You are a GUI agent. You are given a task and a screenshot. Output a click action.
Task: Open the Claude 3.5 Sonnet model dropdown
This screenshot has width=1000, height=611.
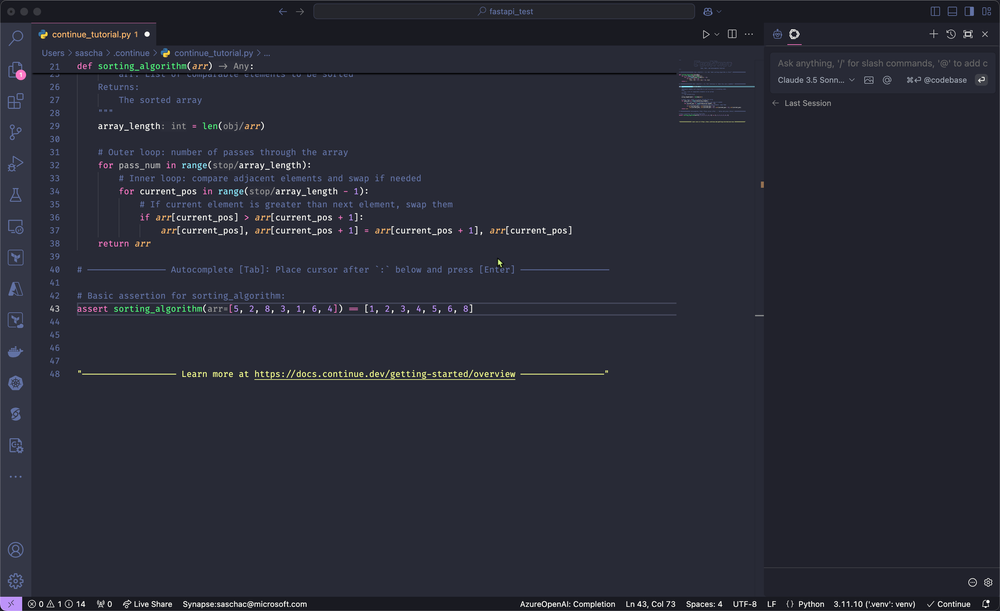point(812,80)
